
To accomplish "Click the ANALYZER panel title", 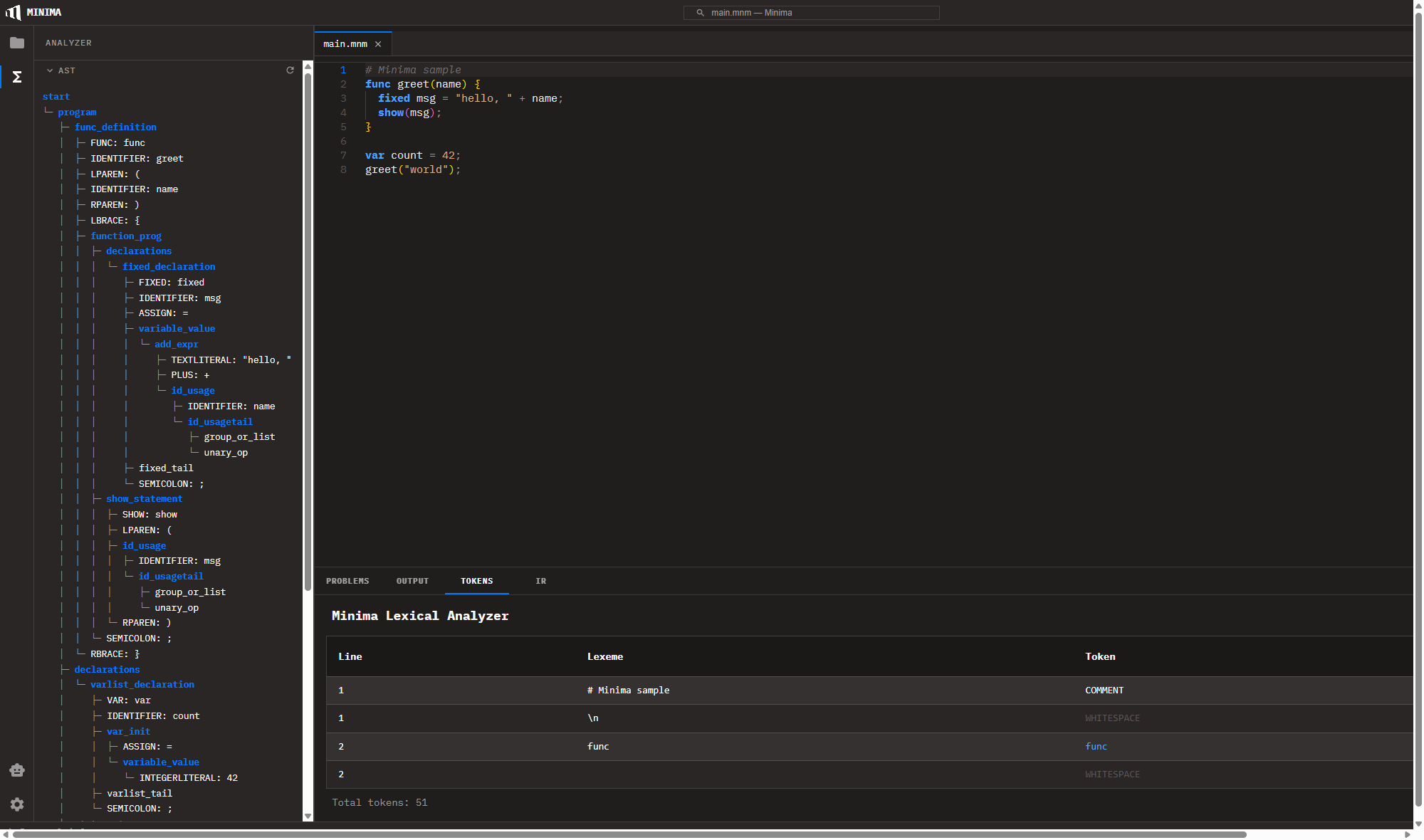I will tap(68, 43).
